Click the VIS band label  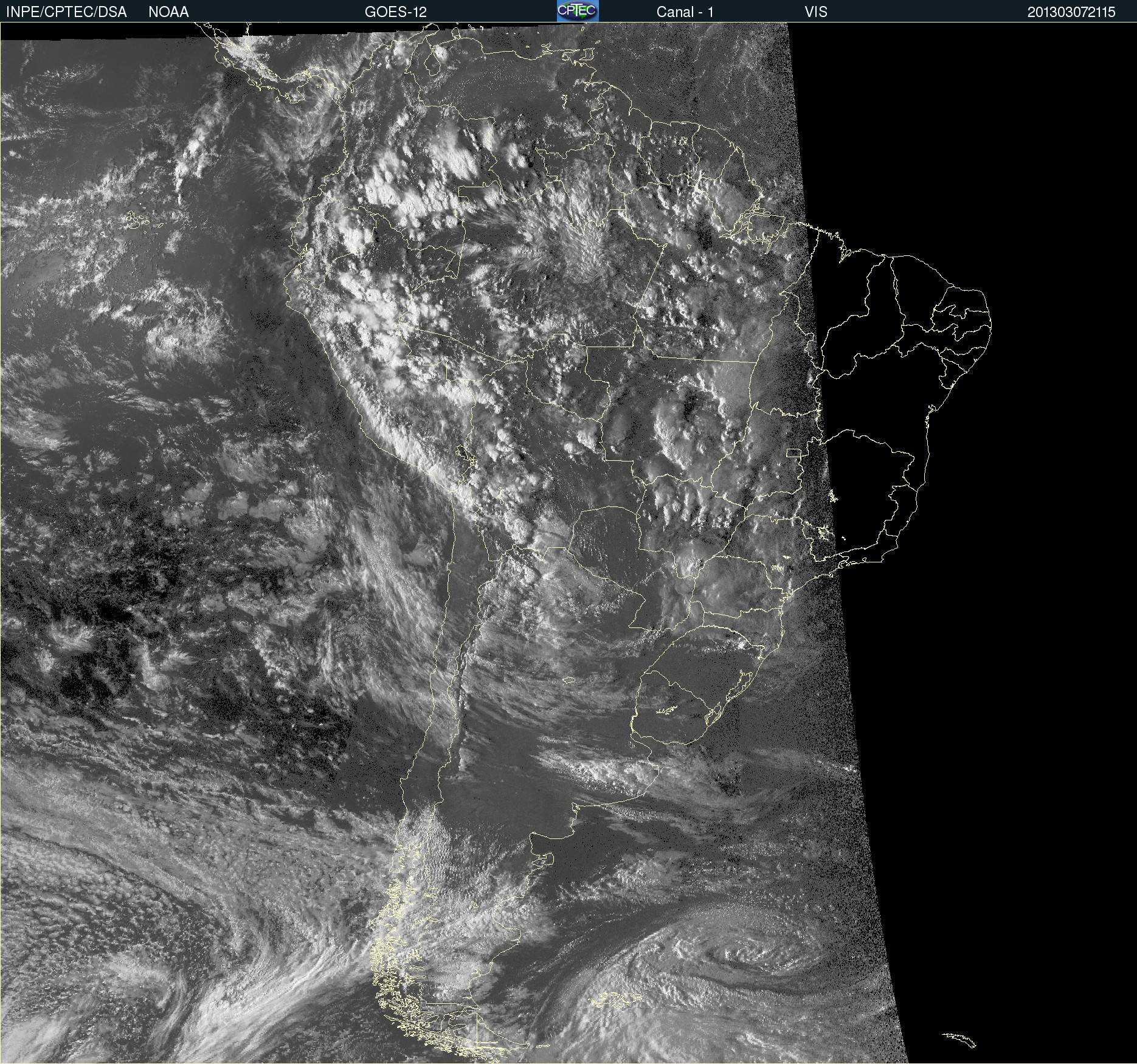[816, 12]
